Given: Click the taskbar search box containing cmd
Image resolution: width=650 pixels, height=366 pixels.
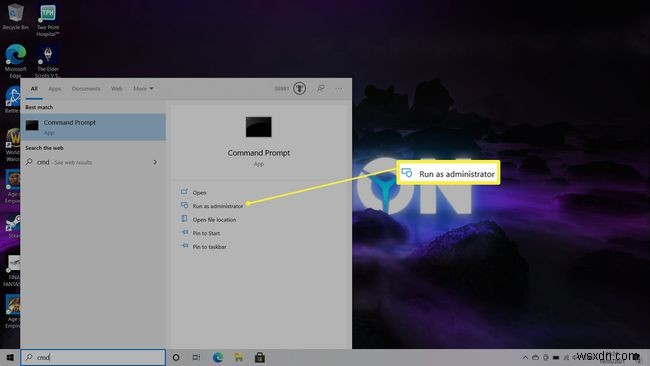Looking at the screenshot, I should pyautogui.click(x=93, y=357).
